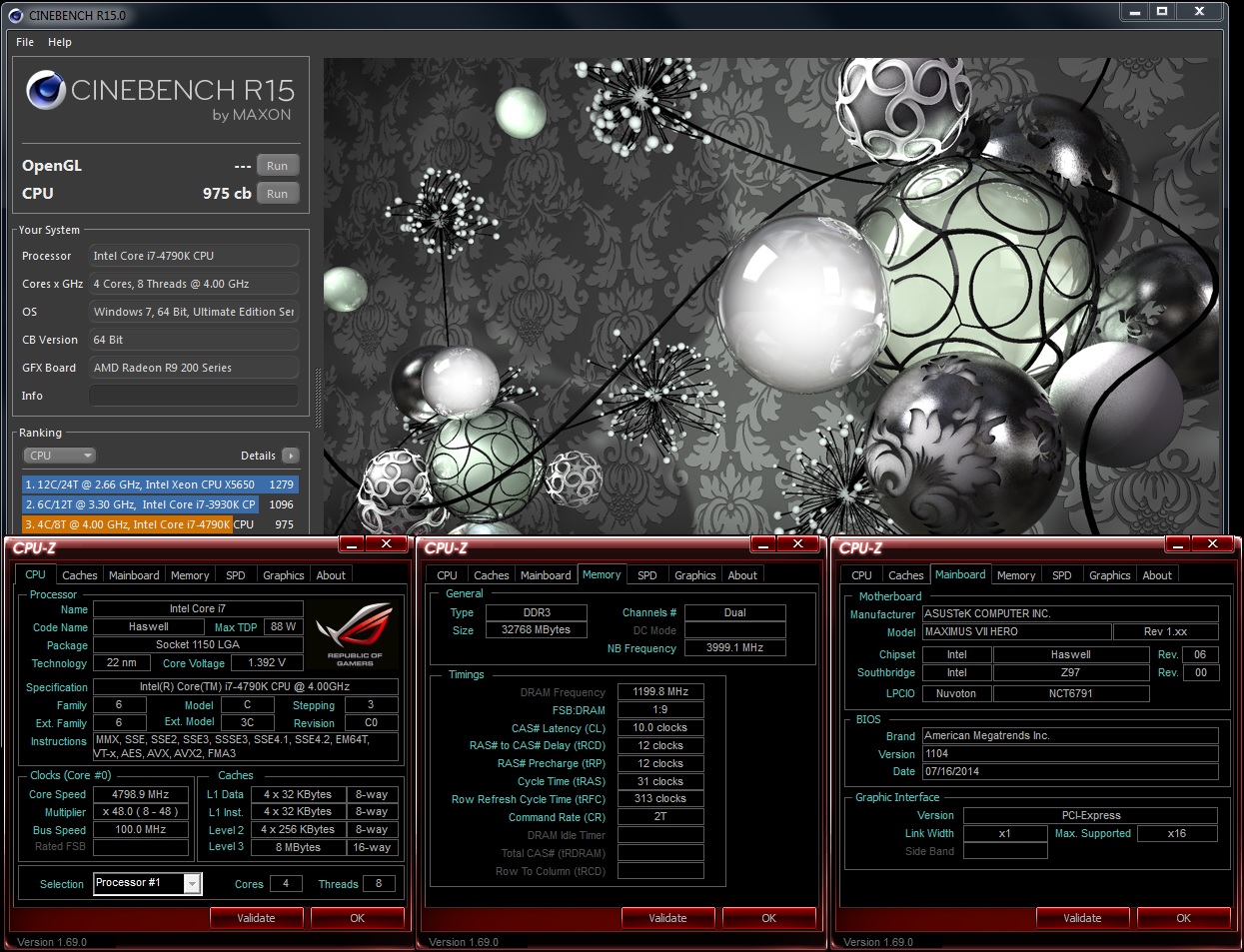The image size is (1244, 952).
Task: Open Graphics tab in left CPU-Z window
Action: (284, 575)
